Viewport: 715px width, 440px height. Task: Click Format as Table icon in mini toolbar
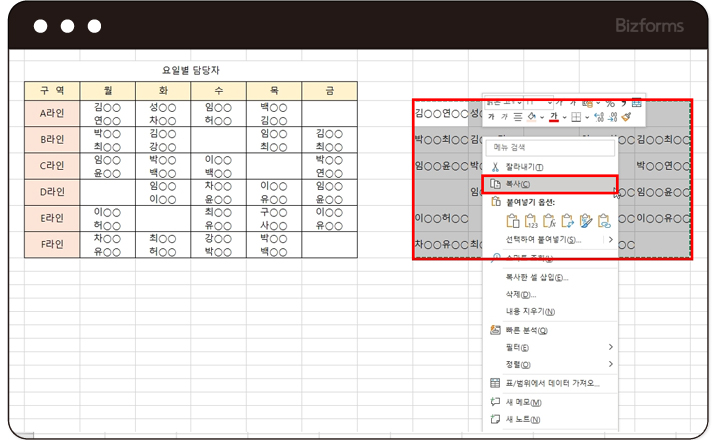click(637, 103)
